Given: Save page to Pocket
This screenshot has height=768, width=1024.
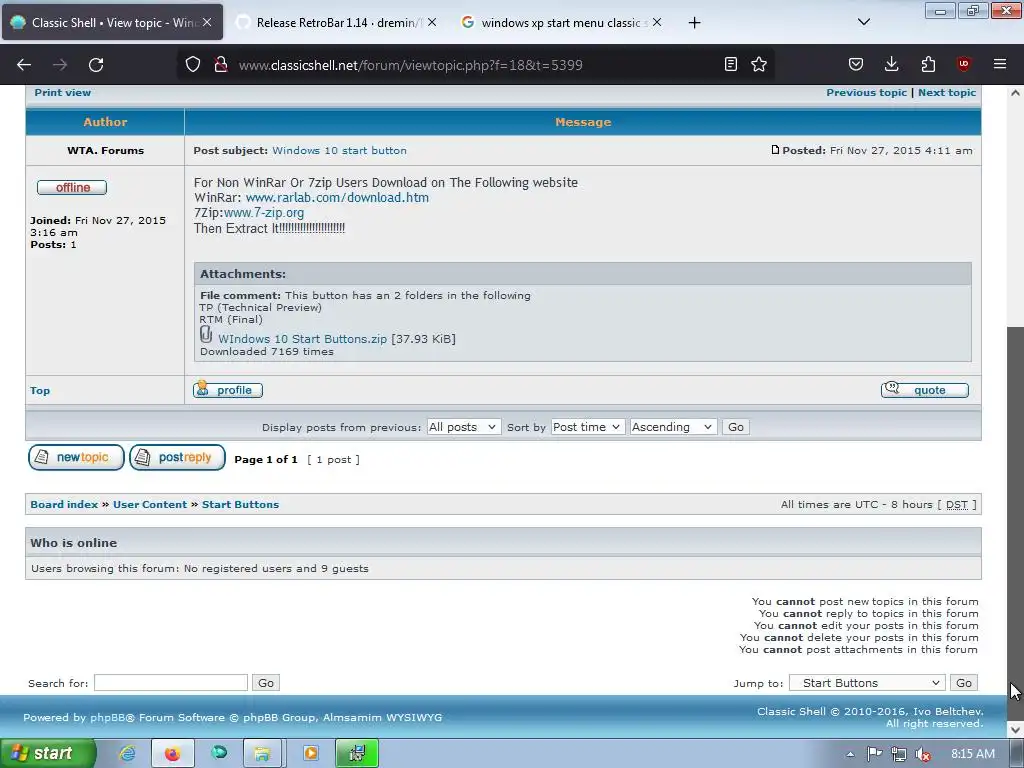Looking at the screenshot, I should [x=856, y=64].
